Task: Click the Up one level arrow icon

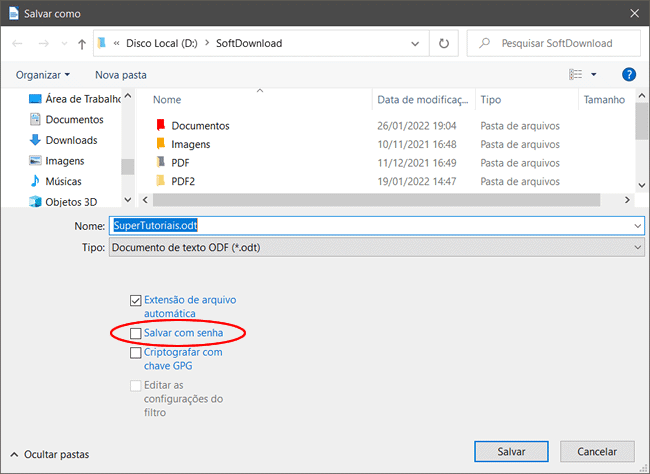Action: tap(81, 44)
